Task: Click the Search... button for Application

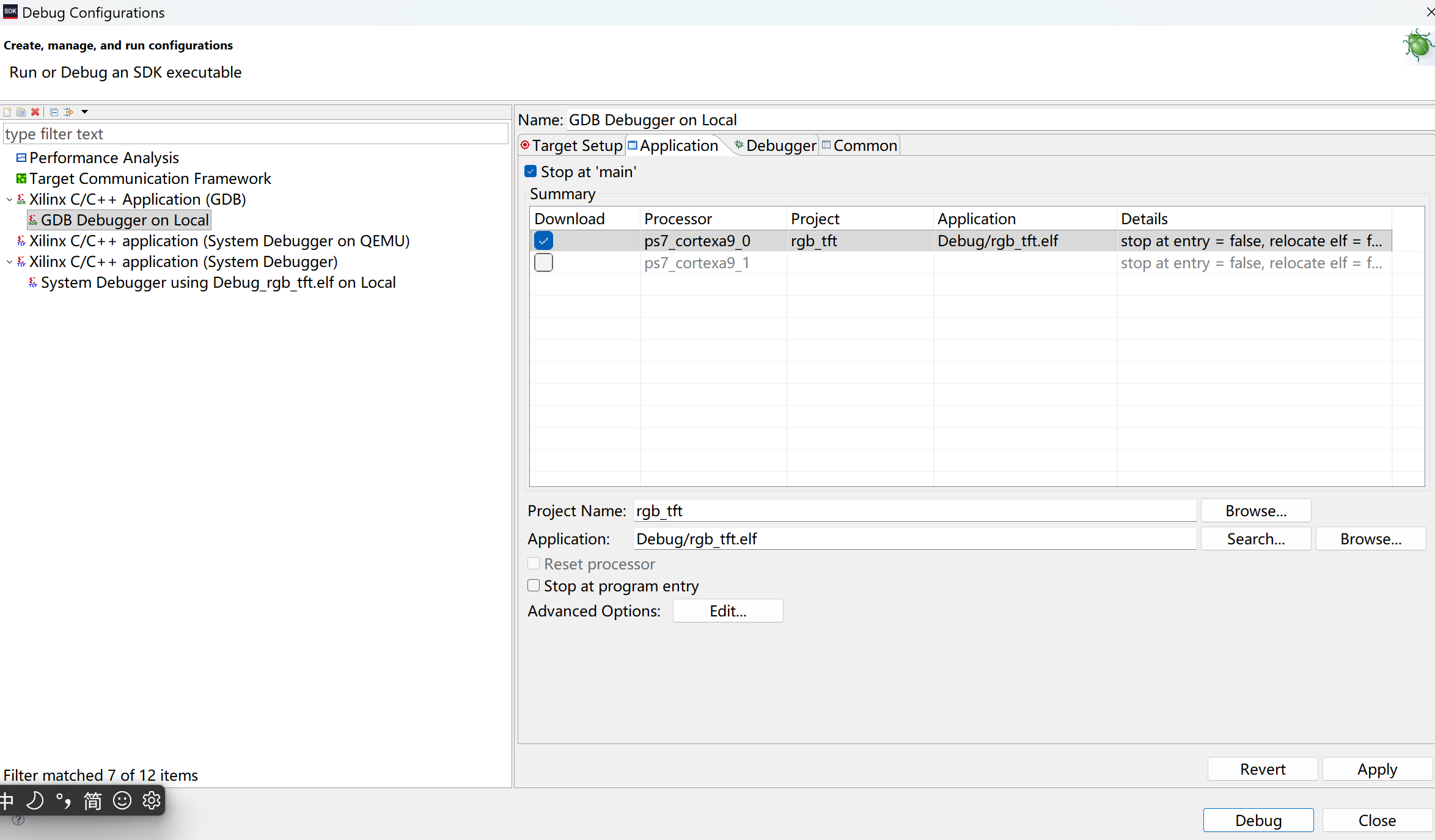Action: (1256, 539)
